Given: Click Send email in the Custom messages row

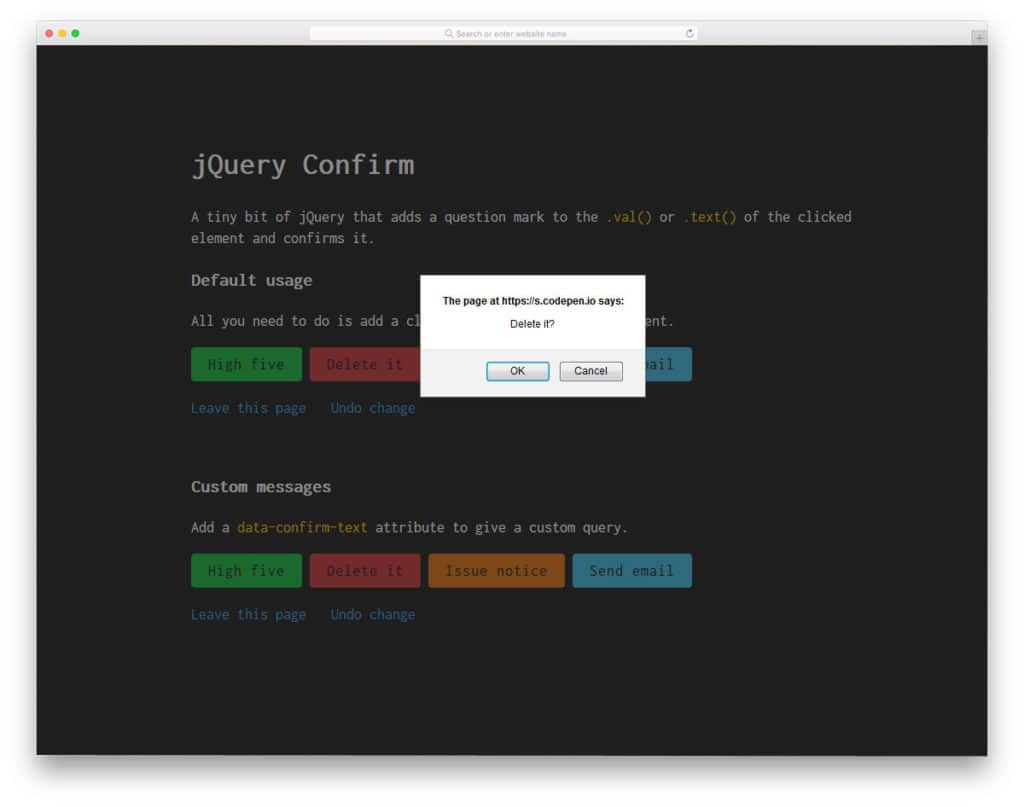Looking at the screenshot, I should tap(632, 570).
